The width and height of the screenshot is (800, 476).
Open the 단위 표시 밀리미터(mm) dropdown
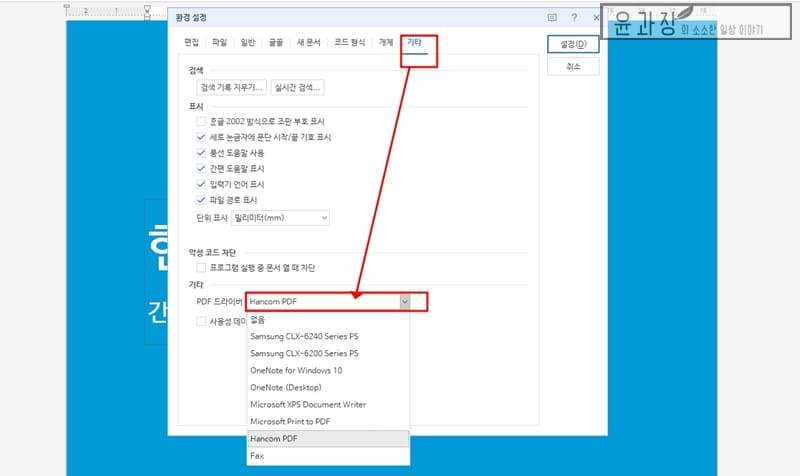point(280,218)
